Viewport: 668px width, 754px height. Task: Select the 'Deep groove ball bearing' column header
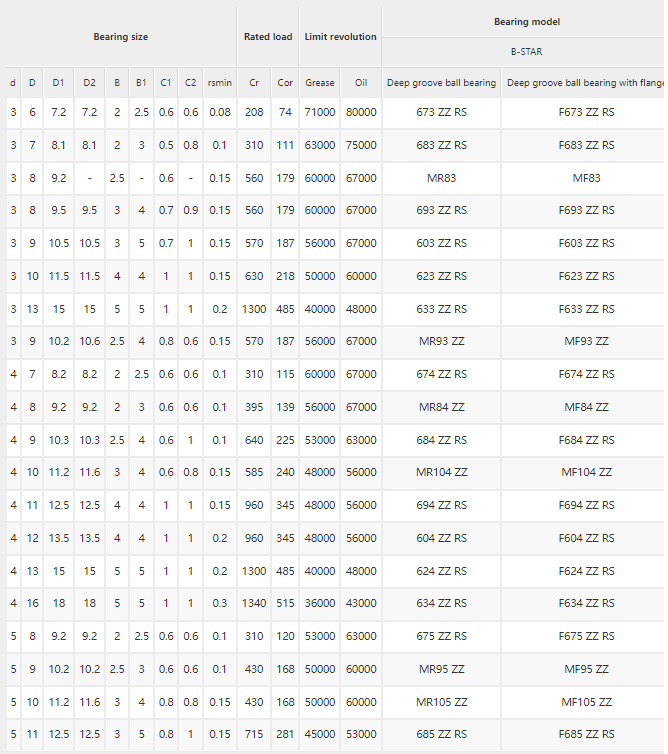441,83
